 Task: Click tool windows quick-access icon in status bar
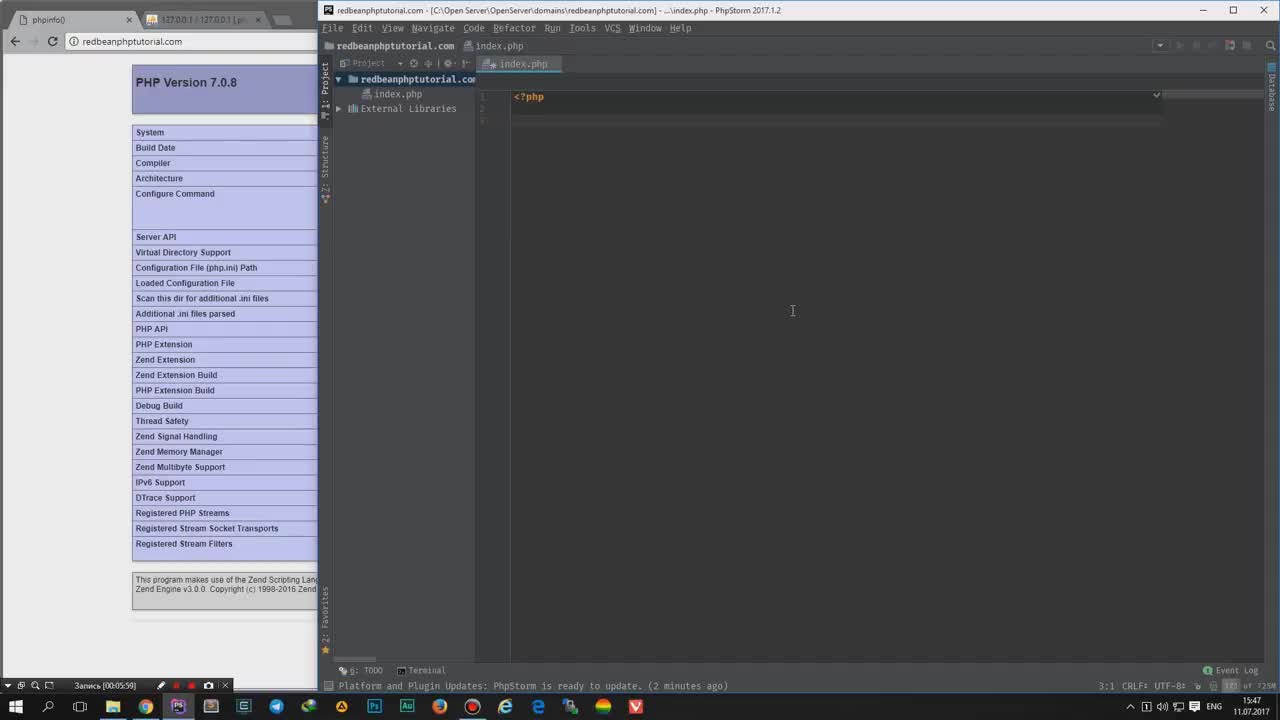(x=328, y=686)
